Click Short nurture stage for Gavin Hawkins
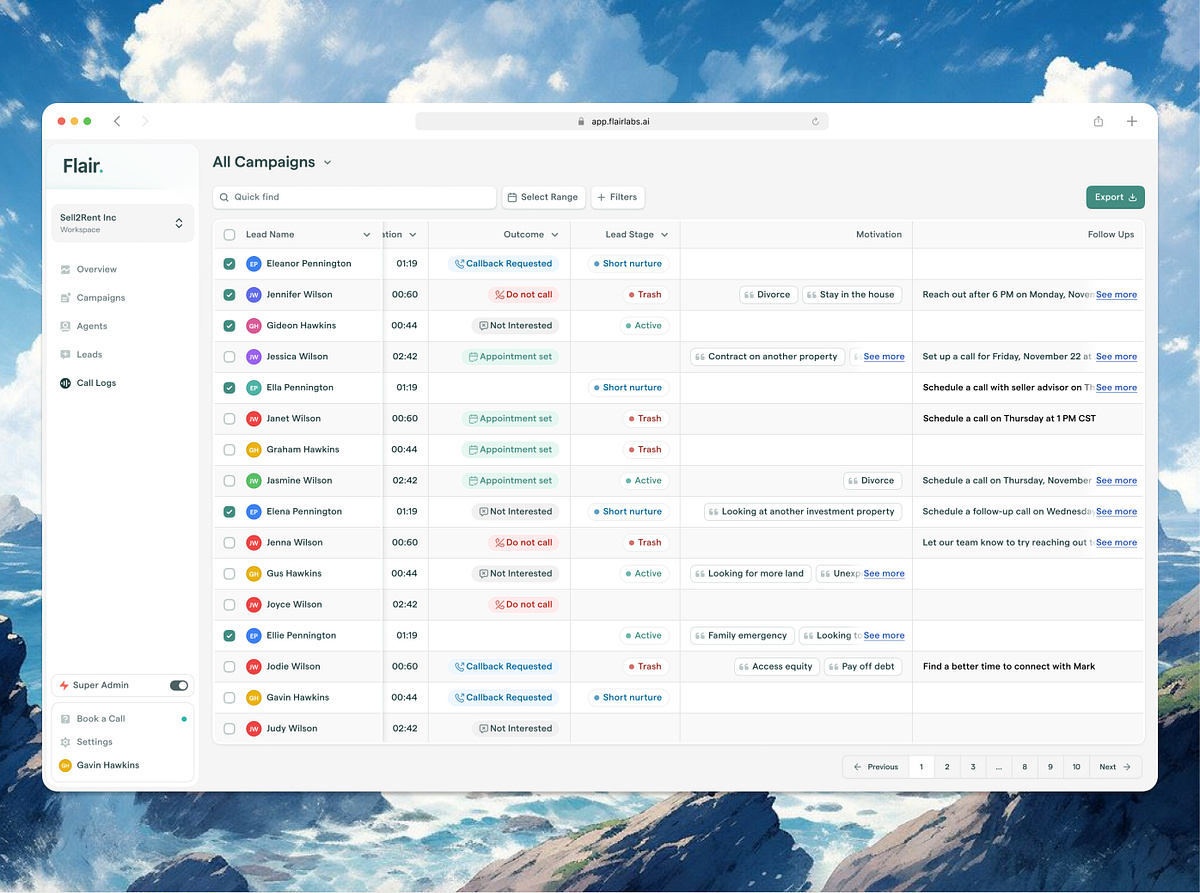This screenshot has width=1200, height=893. tap(626, 698)
